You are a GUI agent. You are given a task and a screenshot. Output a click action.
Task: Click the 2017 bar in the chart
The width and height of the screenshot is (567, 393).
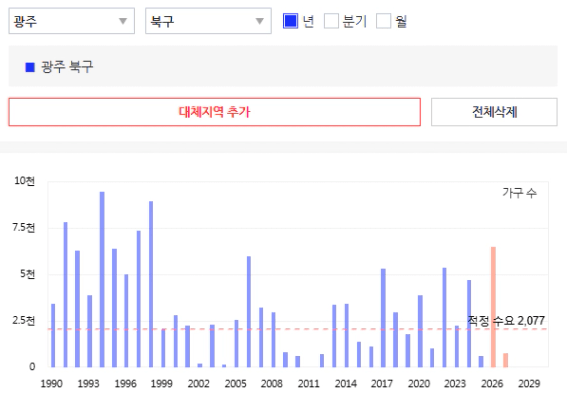pos(383,318)
